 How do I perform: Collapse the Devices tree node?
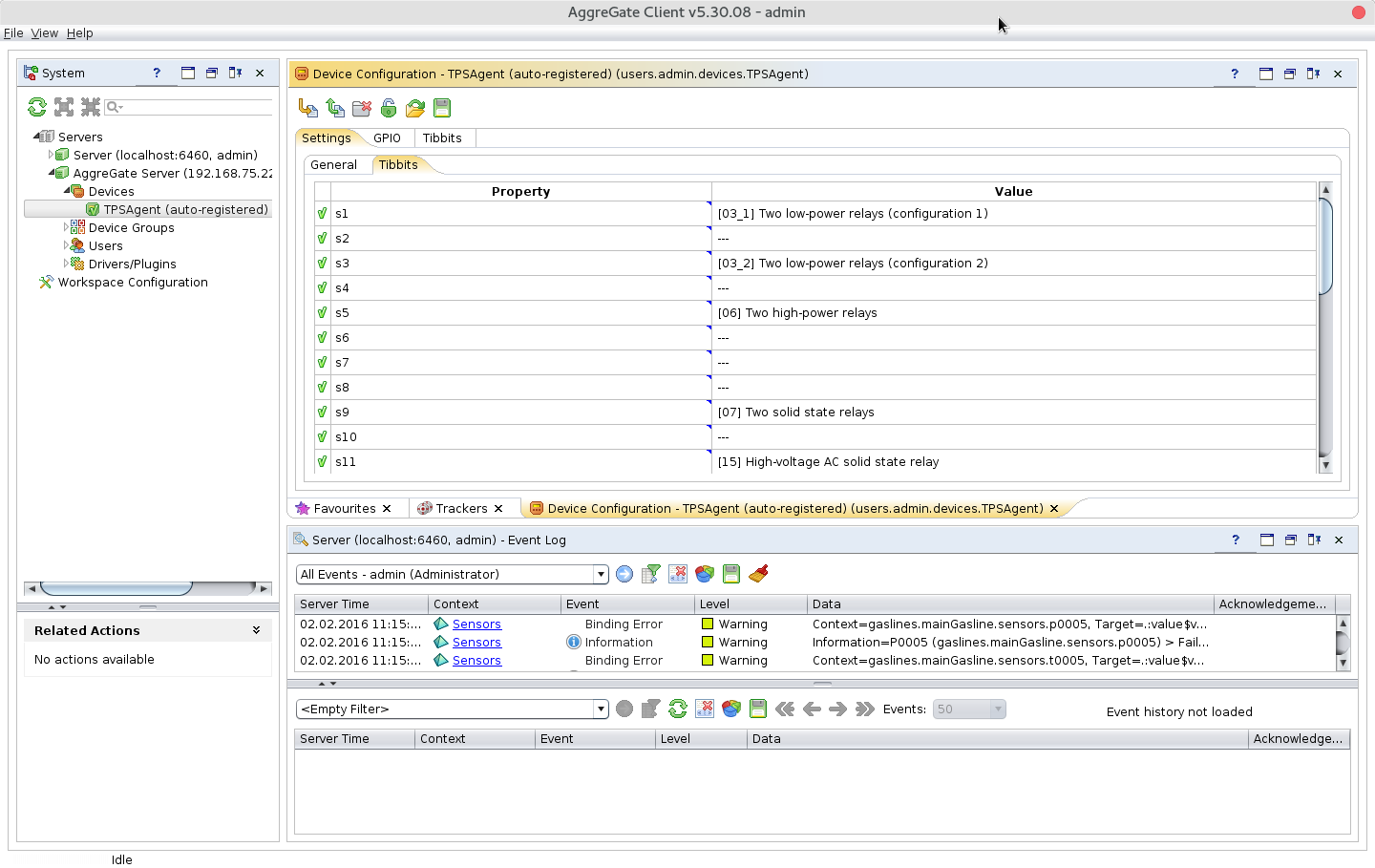[67, 191]
